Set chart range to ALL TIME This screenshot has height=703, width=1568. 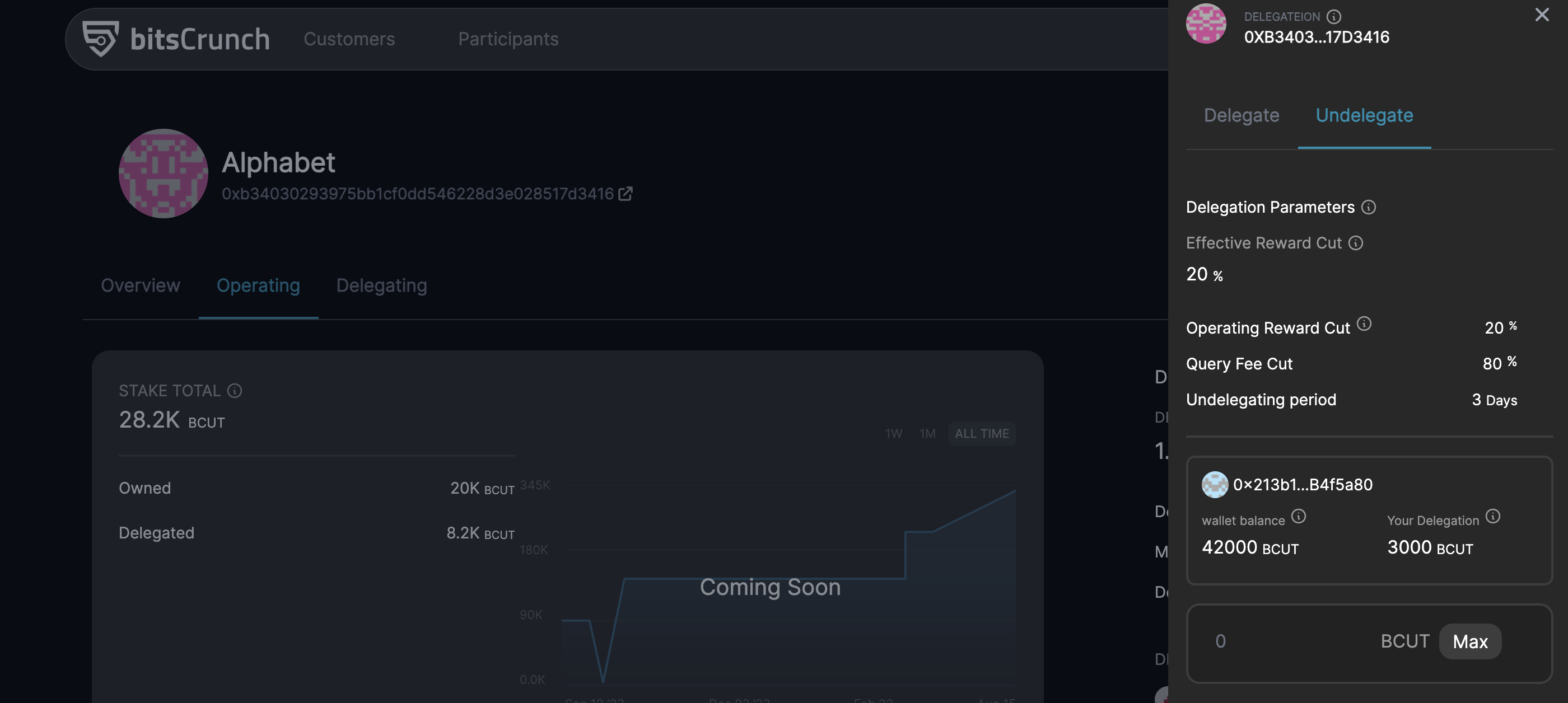pyautogui.click(x=982, y=434)
